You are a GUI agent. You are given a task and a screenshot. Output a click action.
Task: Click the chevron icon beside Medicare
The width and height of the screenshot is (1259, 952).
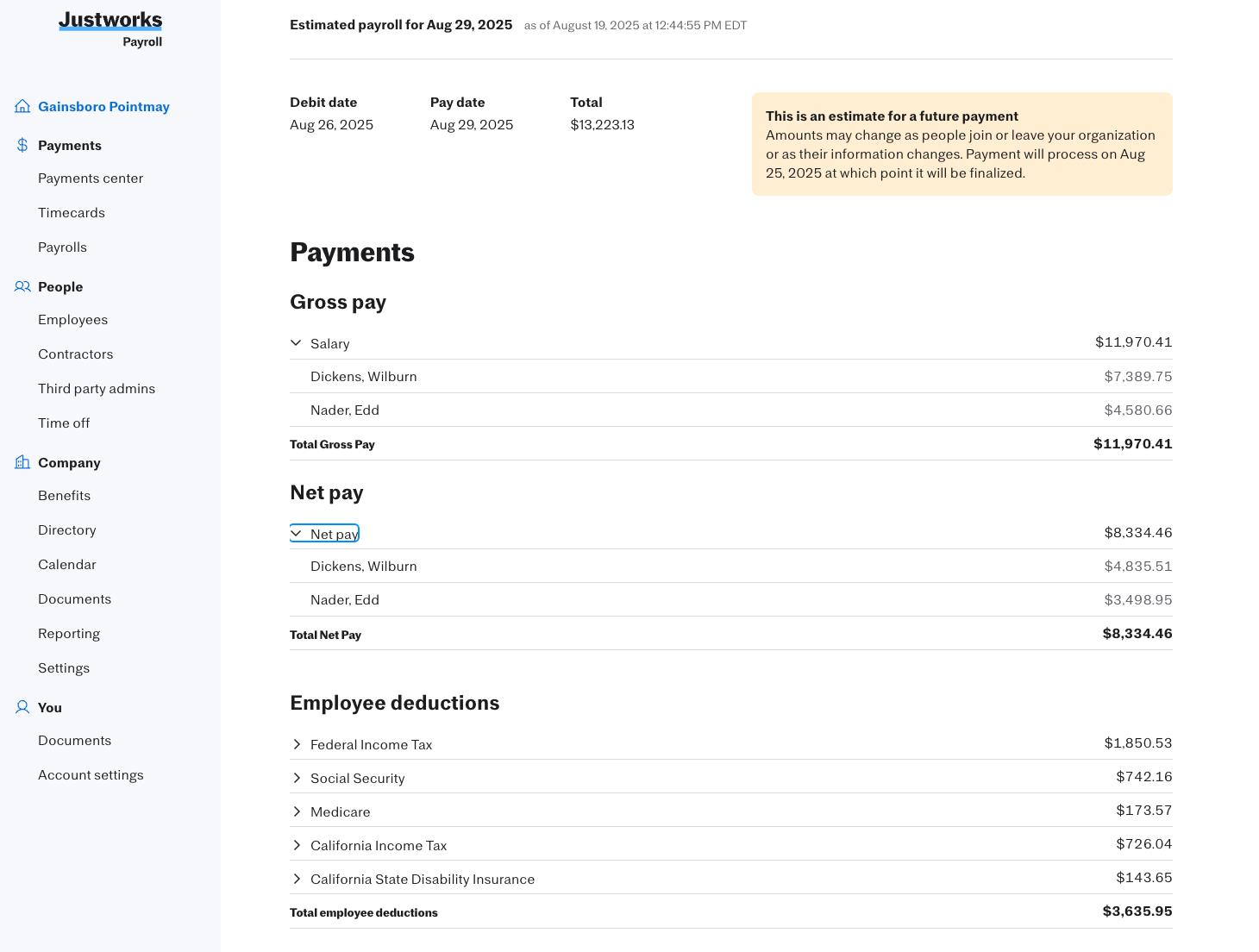point(297,811)
